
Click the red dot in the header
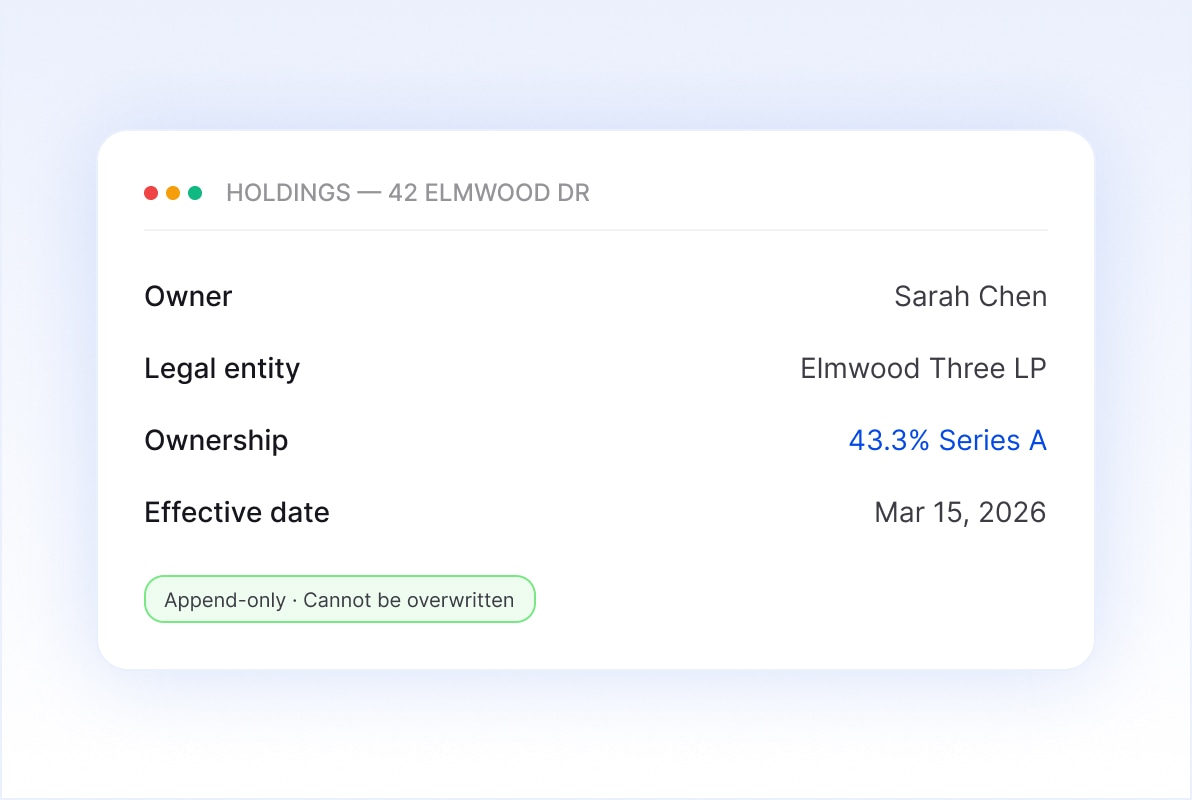tap(151, 193)
